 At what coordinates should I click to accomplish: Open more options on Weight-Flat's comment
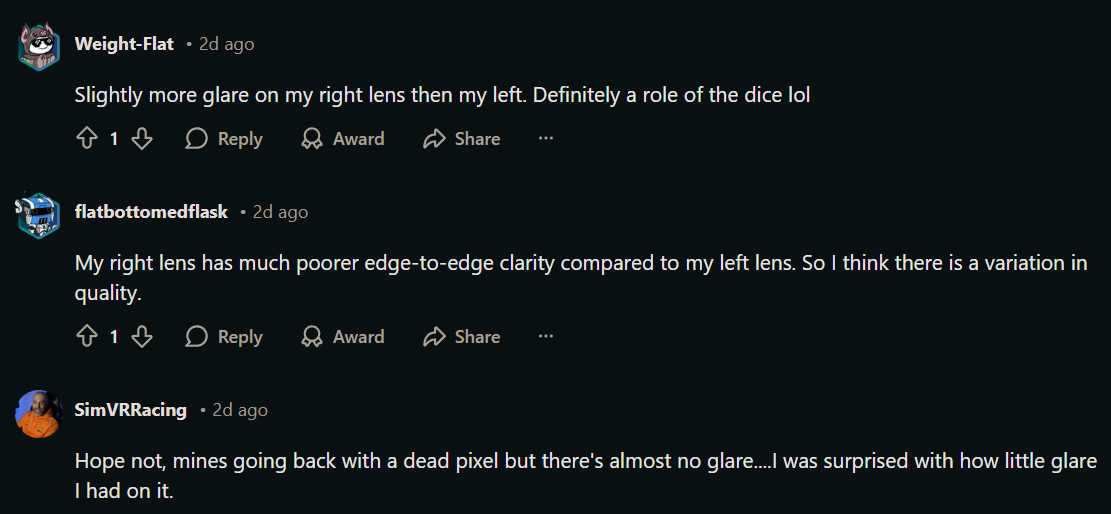[x=545, y=138]
